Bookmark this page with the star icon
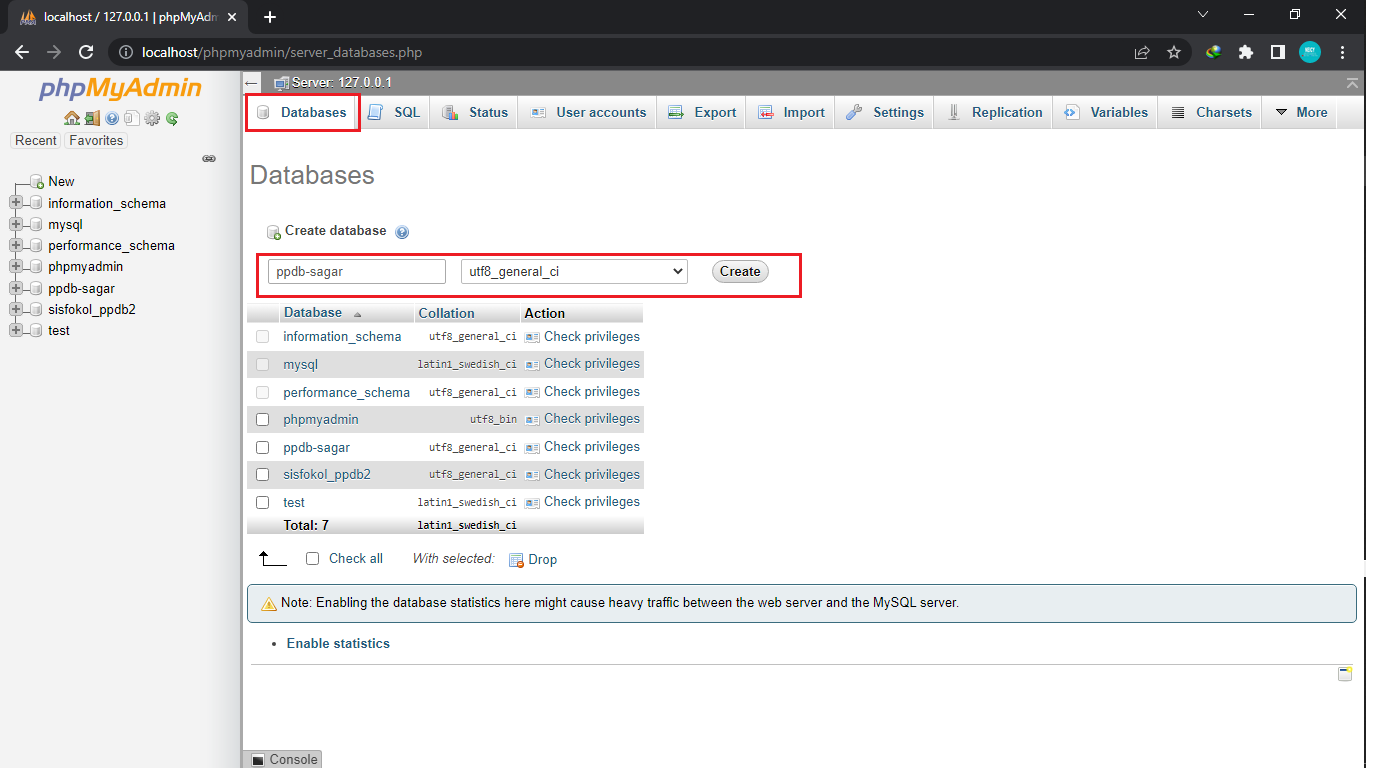The height and width of the screenshot is (776, 1378). [1174, 52]
